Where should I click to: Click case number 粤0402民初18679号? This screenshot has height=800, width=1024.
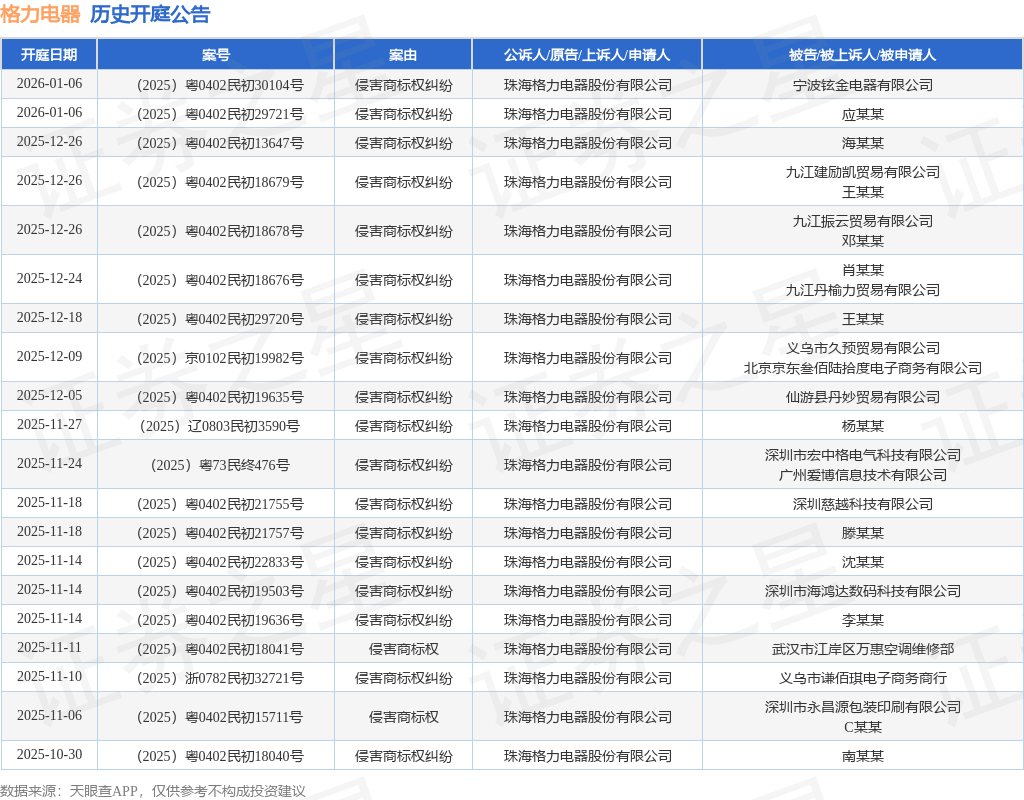pyautogui.click(x=244, y=182)
